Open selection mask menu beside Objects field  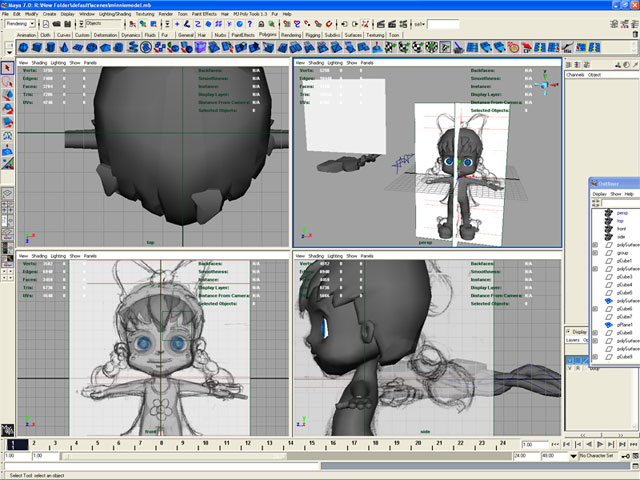pos(81,24)
